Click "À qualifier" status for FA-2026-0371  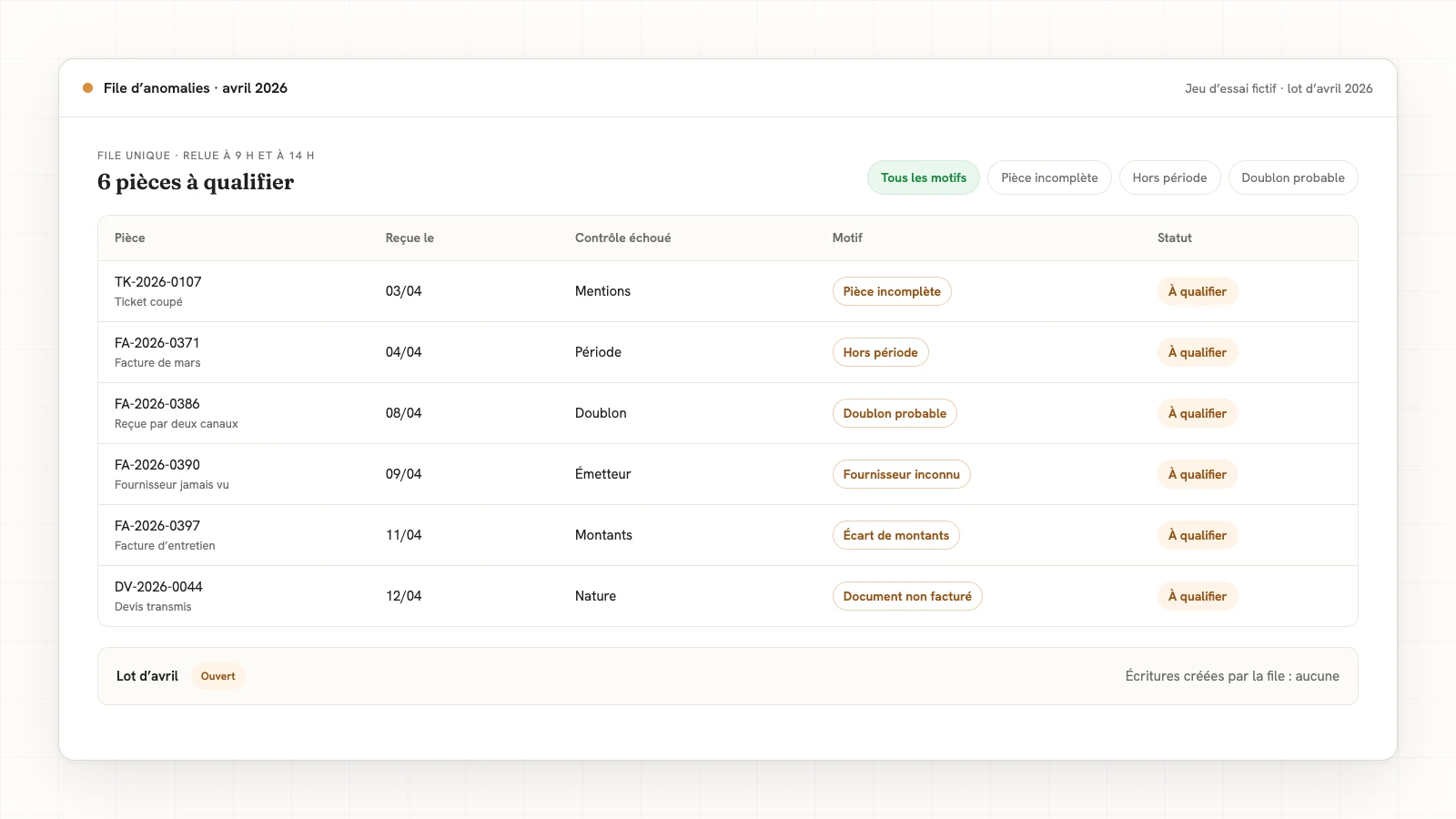click(x=1198, y=352)
